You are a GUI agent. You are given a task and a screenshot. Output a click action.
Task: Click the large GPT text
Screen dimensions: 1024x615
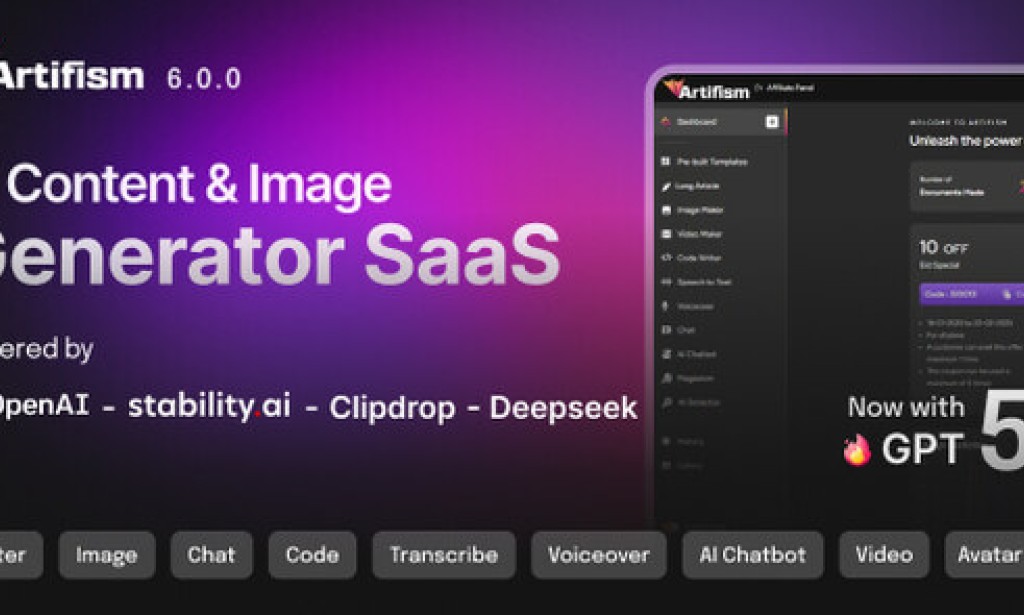922,449
